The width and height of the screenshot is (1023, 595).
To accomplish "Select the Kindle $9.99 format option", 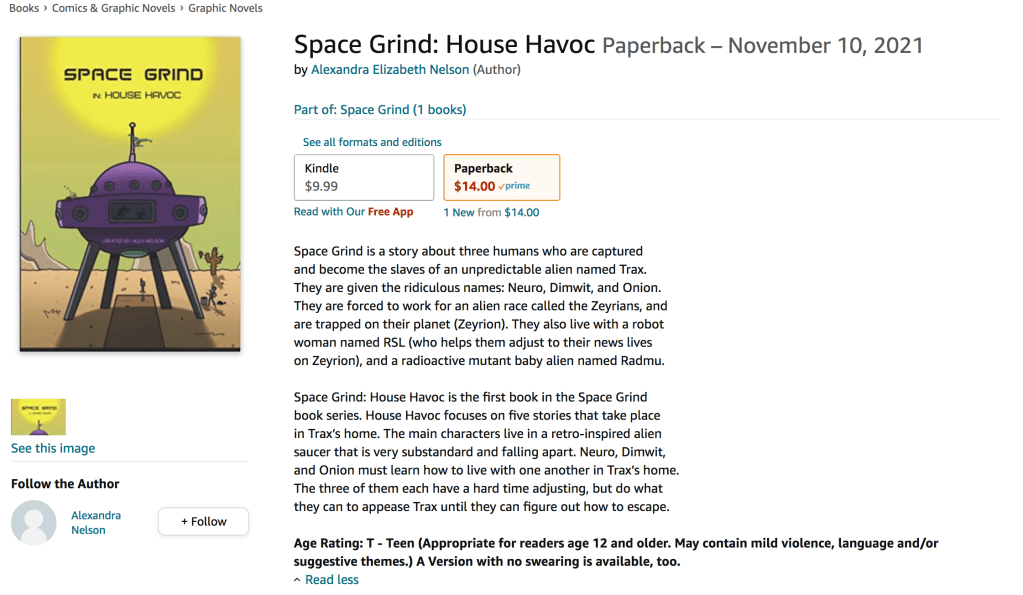I will (x=364, y=177).
